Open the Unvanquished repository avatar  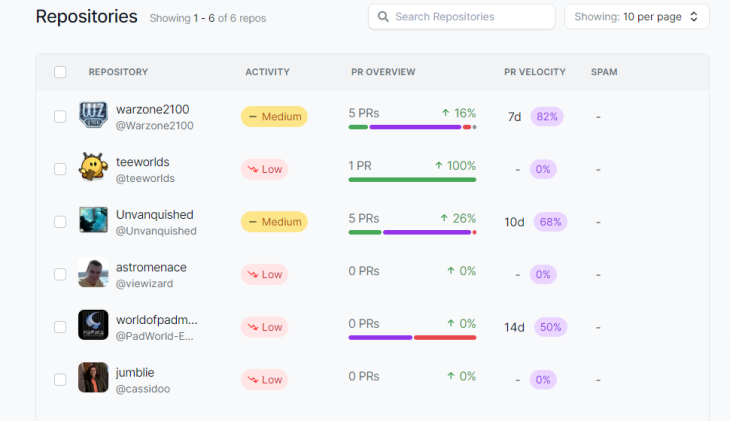click(93, 221)
